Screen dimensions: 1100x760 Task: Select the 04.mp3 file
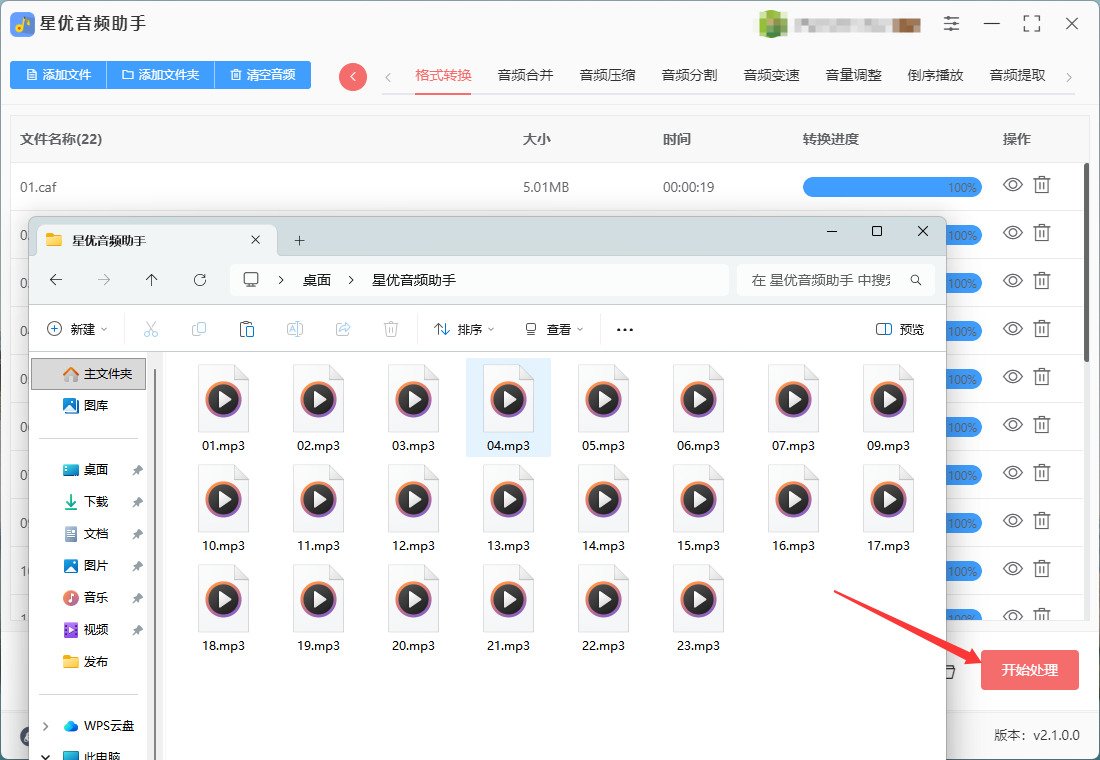click(x=508, y=408)
